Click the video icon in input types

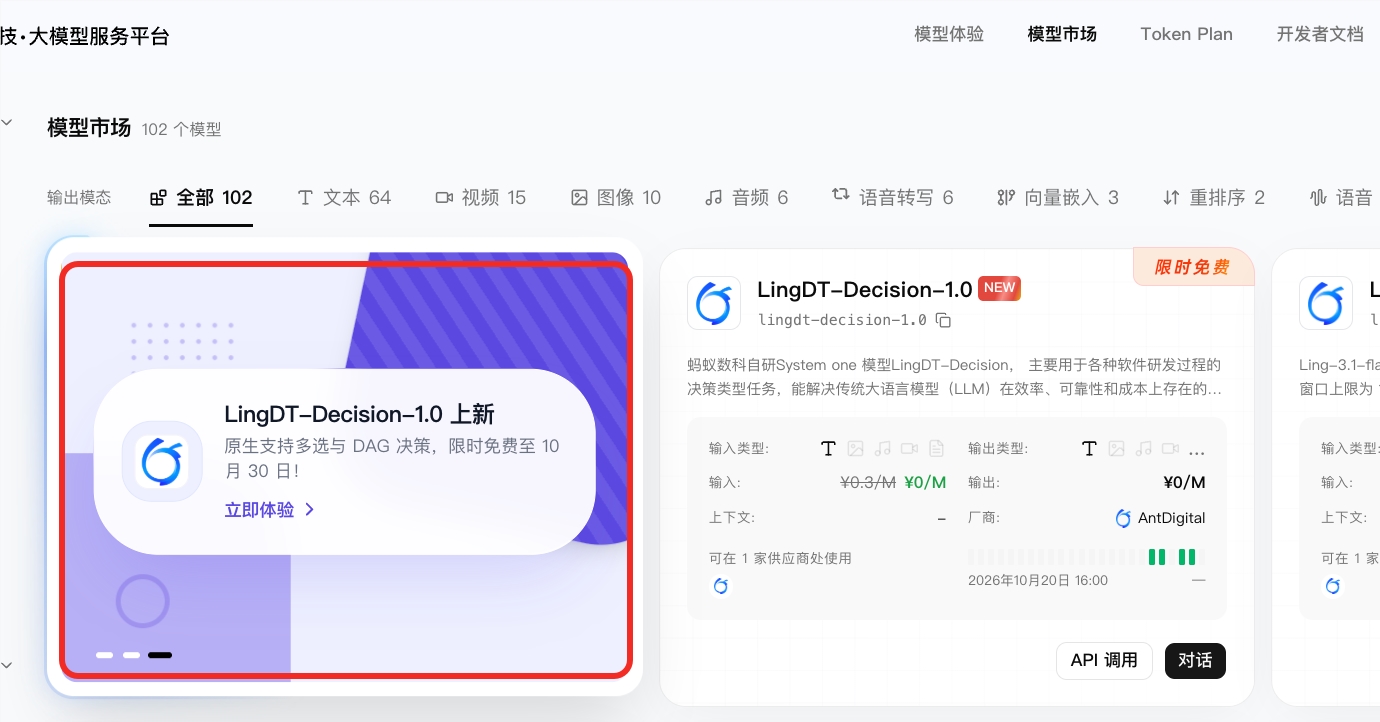point(909,449)
